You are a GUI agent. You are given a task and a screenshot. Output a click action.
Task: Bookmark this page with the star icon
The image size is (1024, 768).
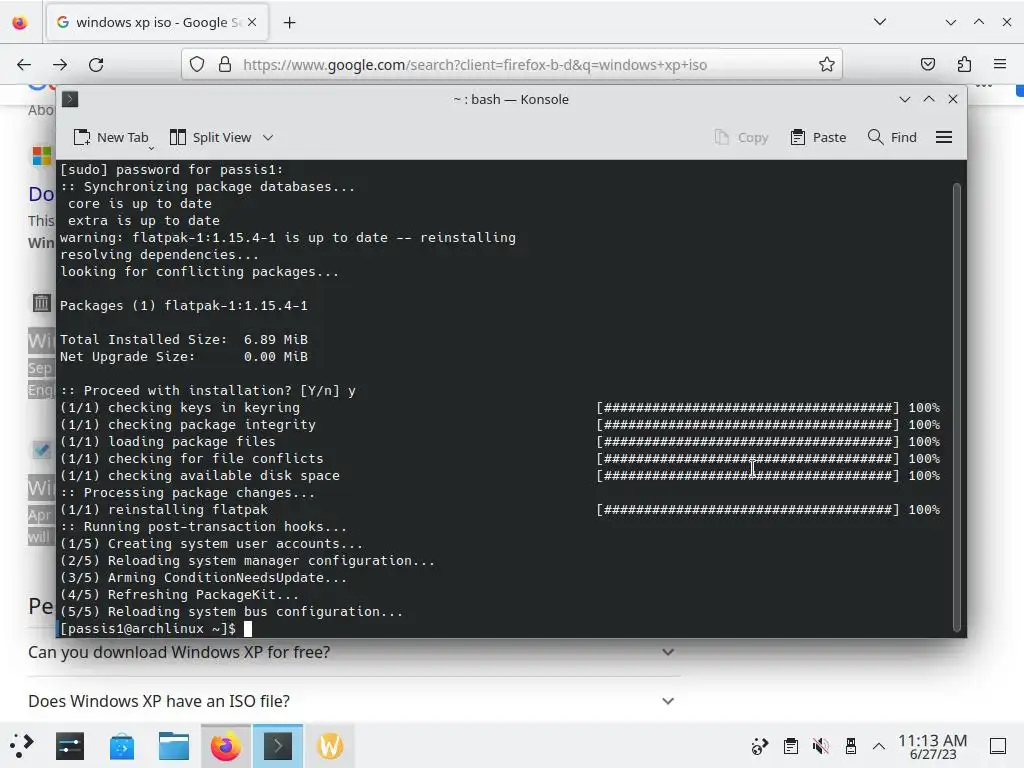click(x=827, y=65)
